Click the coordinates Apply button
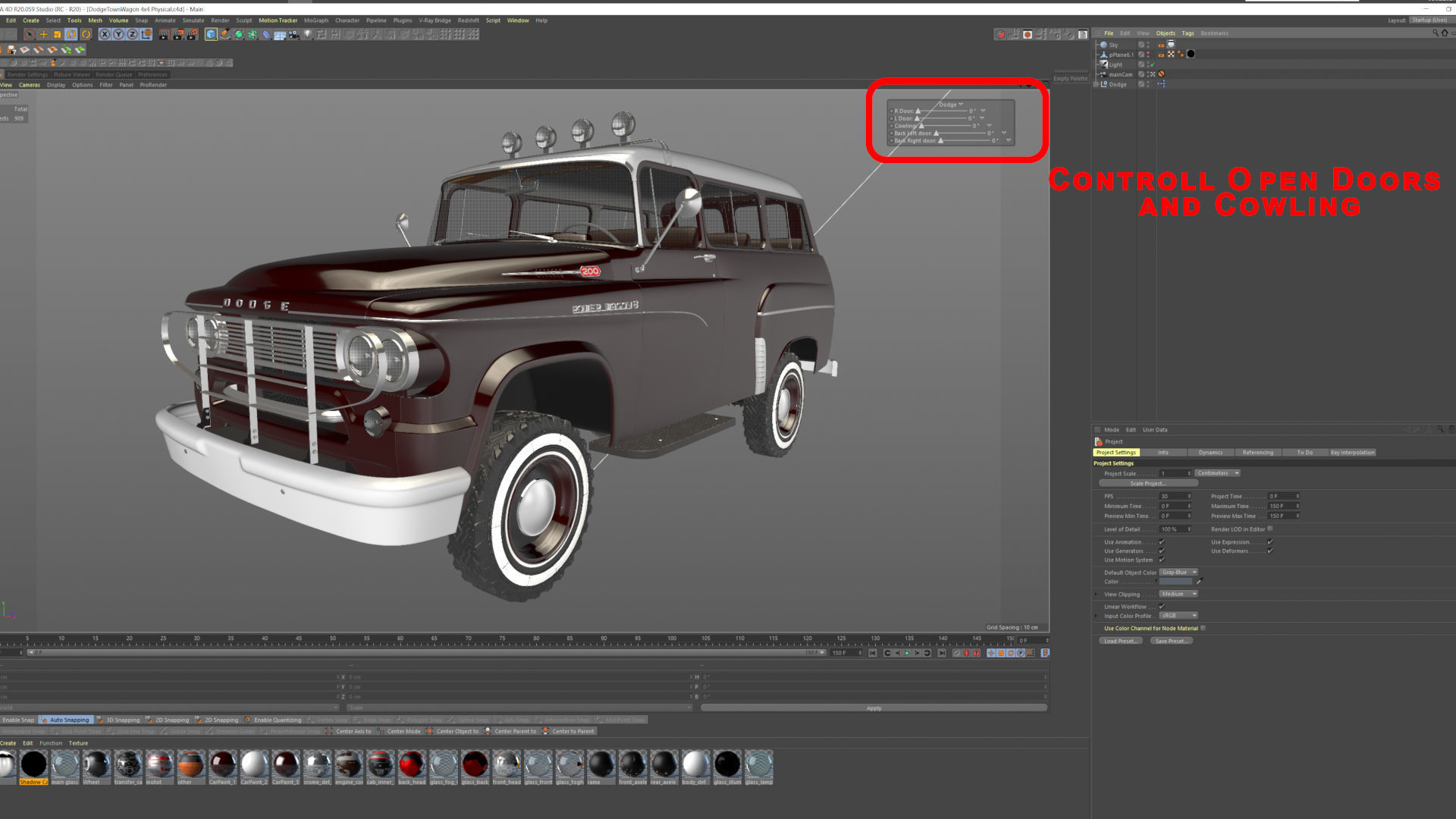The height and width of the screenshot is (819, 1456). 874,708
